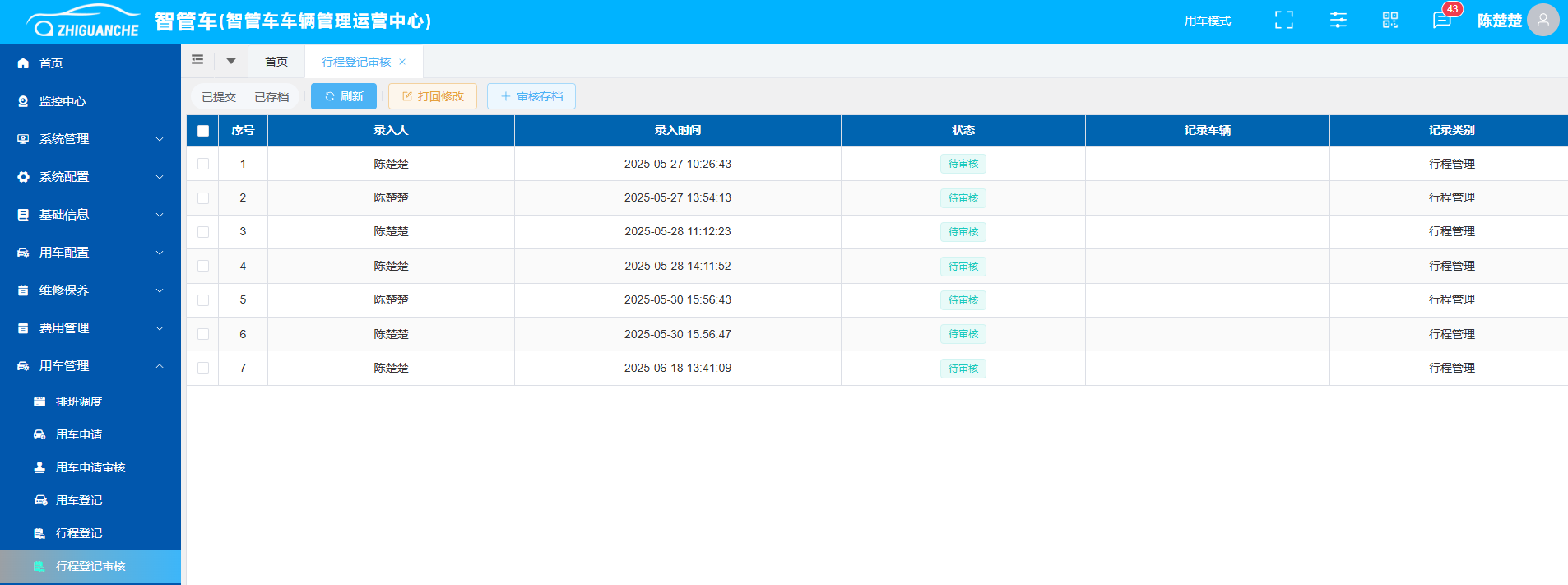
Task: Collapse the 用车管理 menu
Action: (x=90, y=366)
